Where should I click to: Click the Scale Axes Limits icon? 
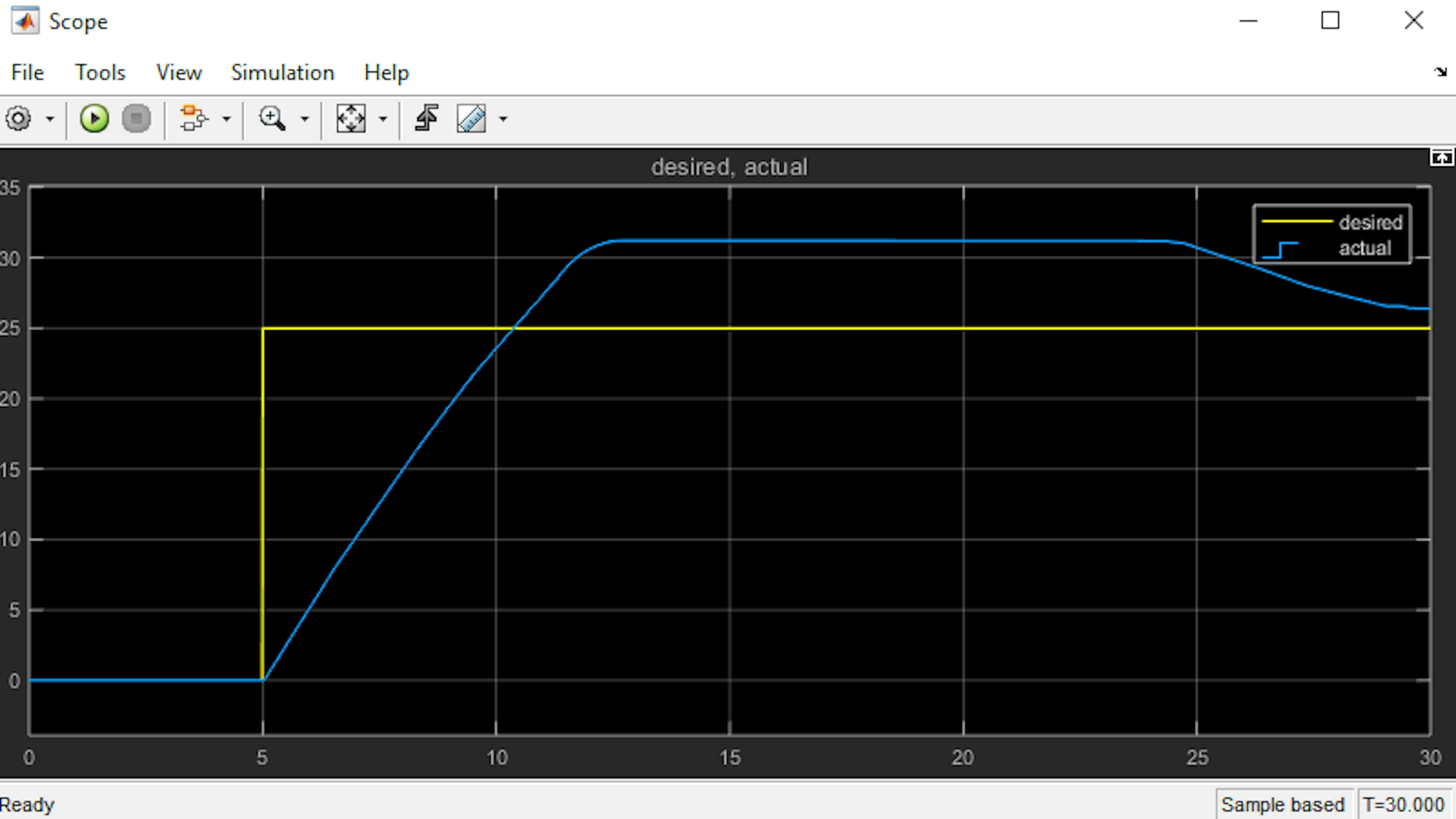[351, 119]
